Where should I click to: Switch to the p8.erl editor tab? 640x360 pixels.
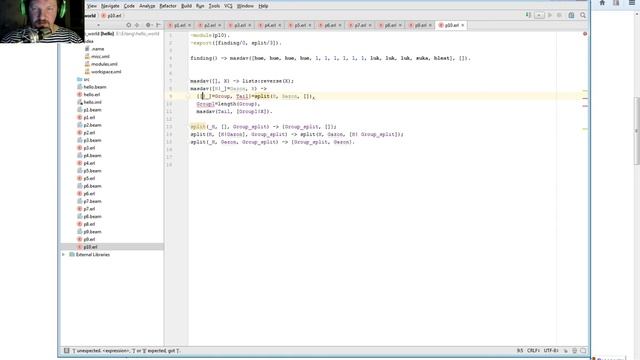click(x=390, y=25)
